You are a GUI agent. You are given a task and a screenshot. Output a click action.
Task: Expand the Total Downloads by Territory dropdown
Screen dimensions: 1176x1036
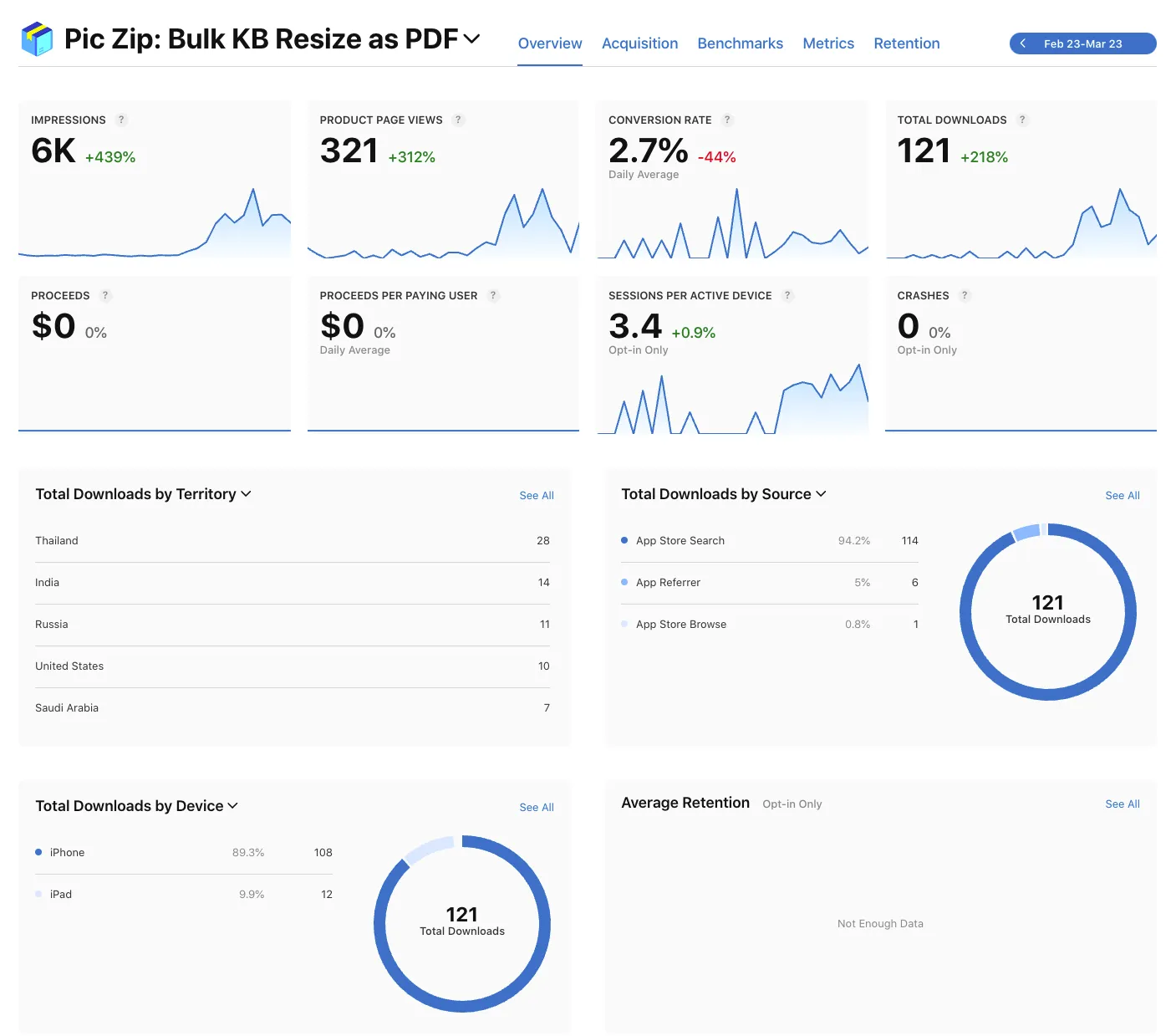(246, 494)
